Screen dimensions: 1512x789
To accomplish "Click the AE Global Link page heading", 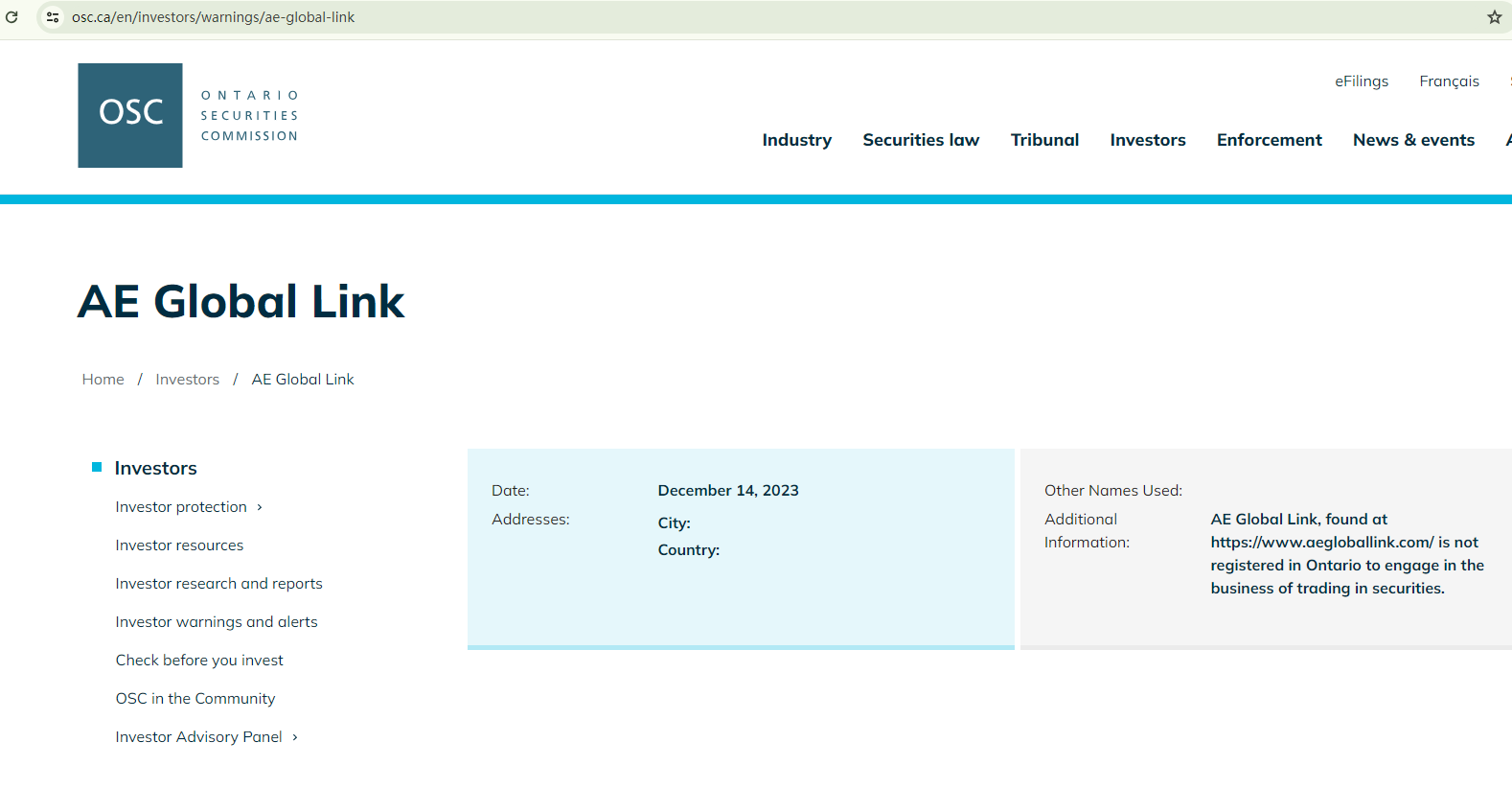I will pyautogui.click(x=241, y=301).
